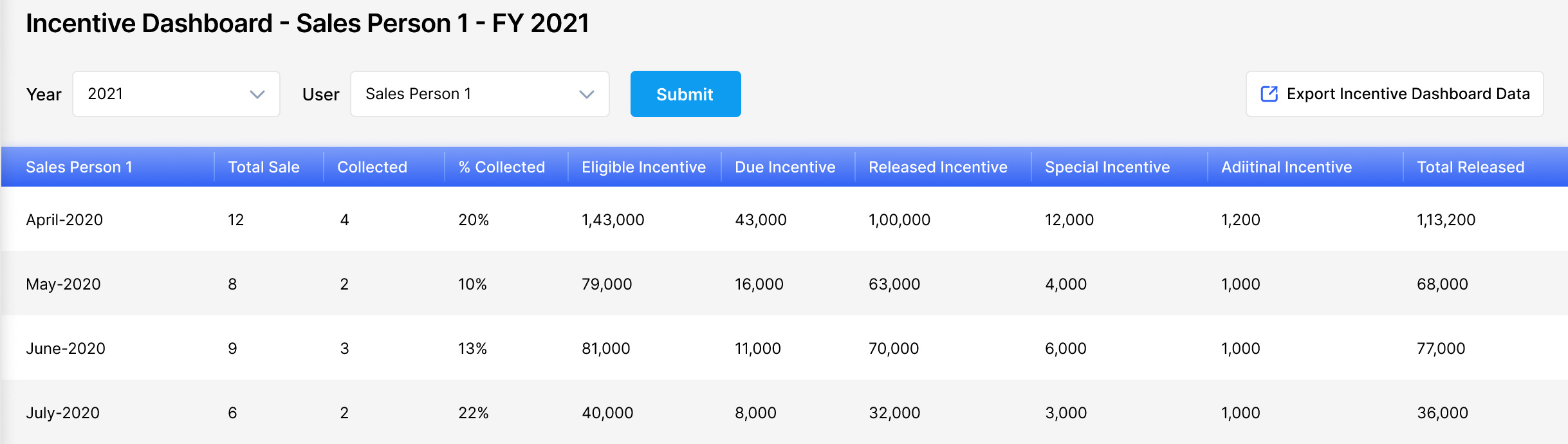Viewport: 1568px width, 444px height.
Task: Click May-2020 collected percentage 10%
Action: [x=472, y=284]
